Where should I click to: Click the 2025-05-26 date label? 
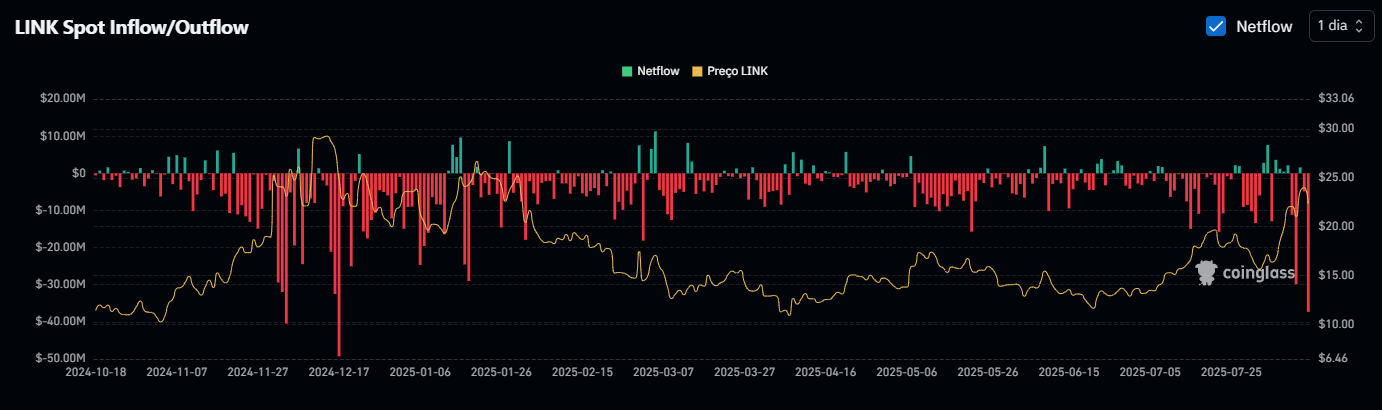point(988,371)
